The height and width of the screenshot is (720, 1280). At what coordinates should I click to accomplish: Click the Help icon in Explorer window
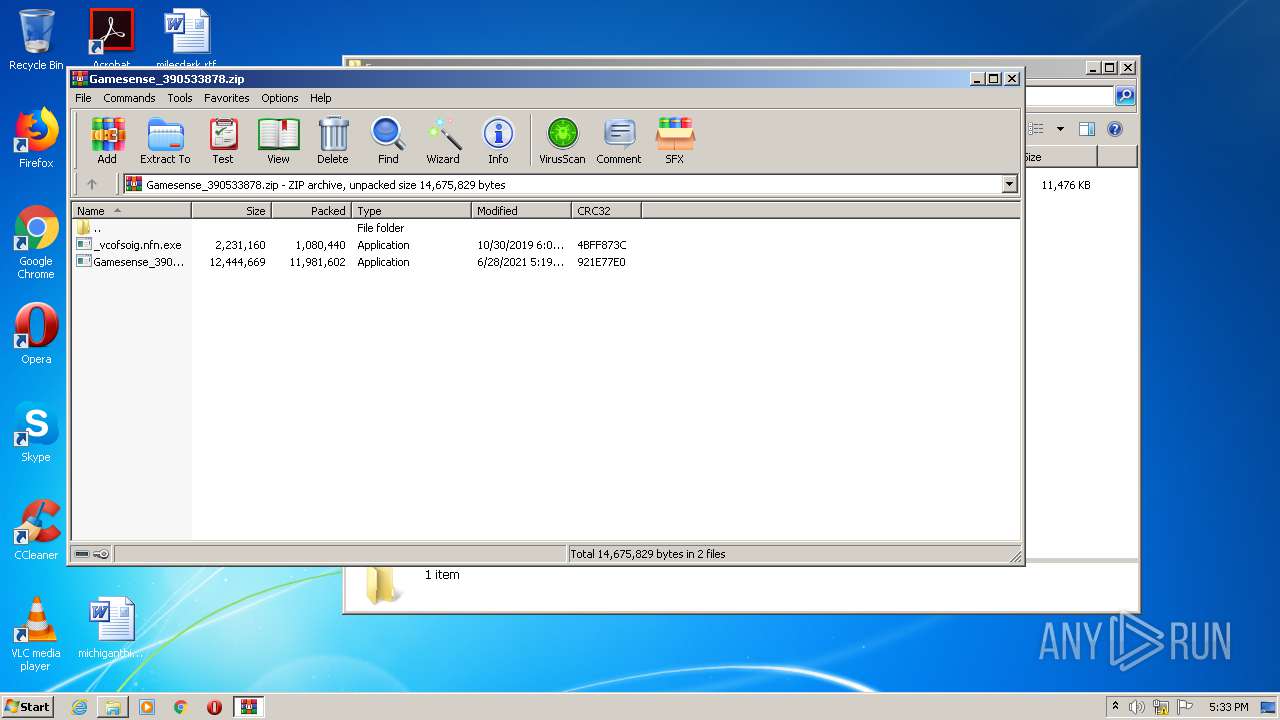tap(1115, 129)
